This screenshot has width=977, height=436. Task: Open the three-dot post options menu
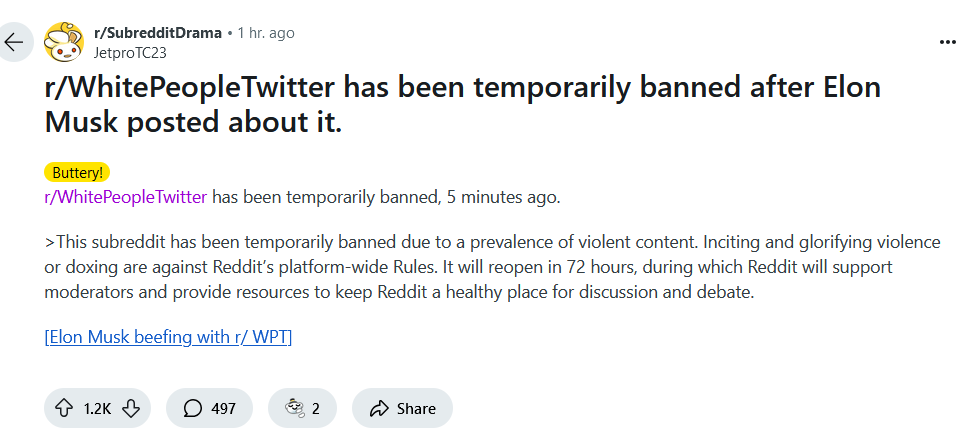pyautogui.click(x=947, y=42)
